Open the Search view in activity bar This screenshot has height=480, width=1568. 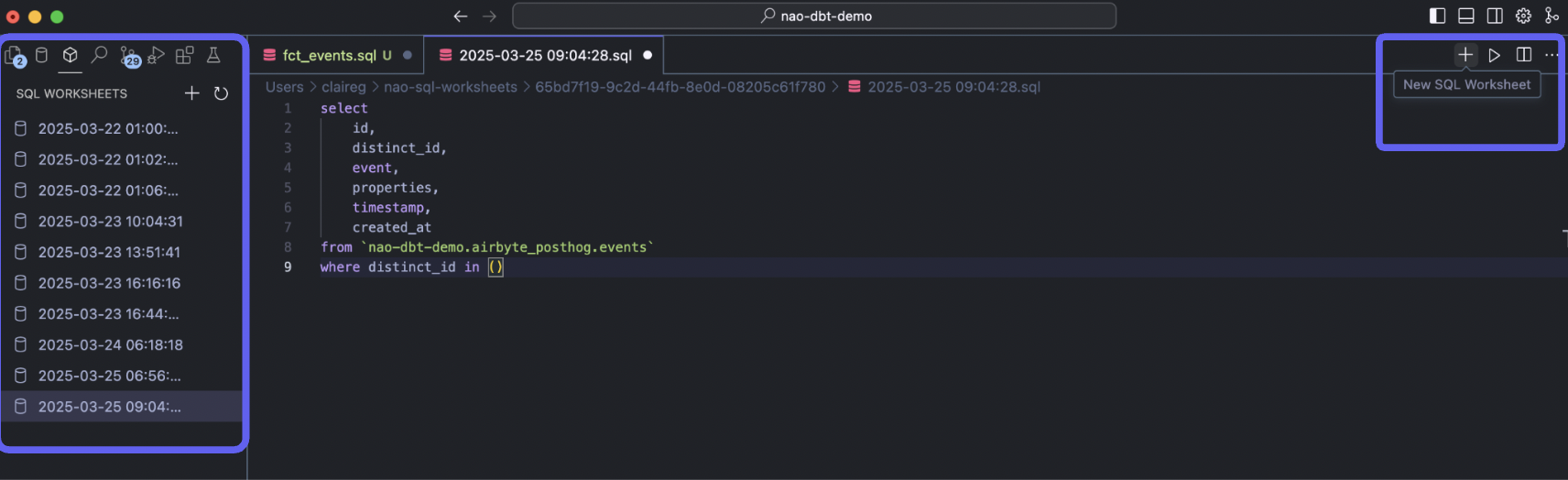(99, 55)
